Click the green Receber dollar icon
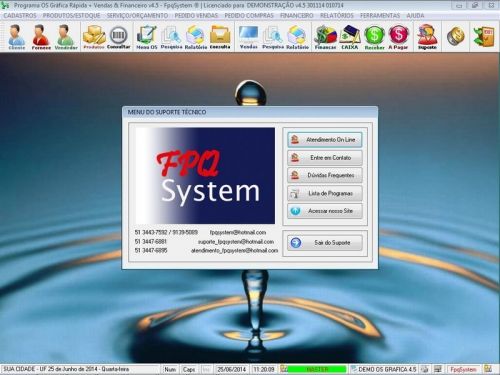The height and width of the screenshot is (375, 500). pyautogui.click(x=374, y=37)
